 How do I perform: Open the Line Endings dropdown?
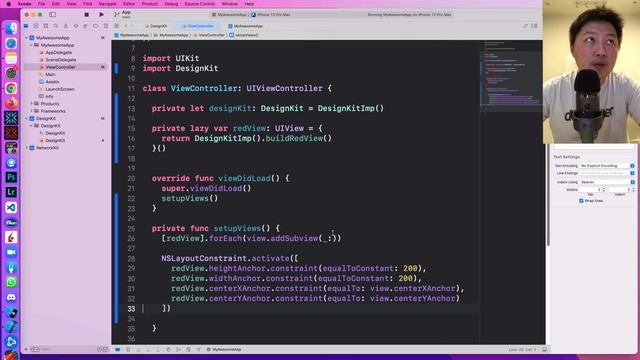[x=607, y=173]
